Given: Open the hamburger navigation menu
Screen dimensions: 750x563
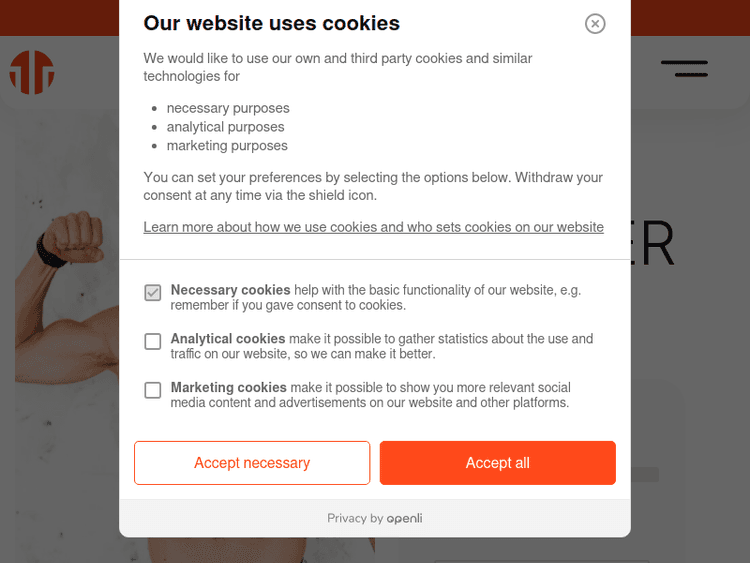Looking at the screenshot, I should [x=684, y=69].
